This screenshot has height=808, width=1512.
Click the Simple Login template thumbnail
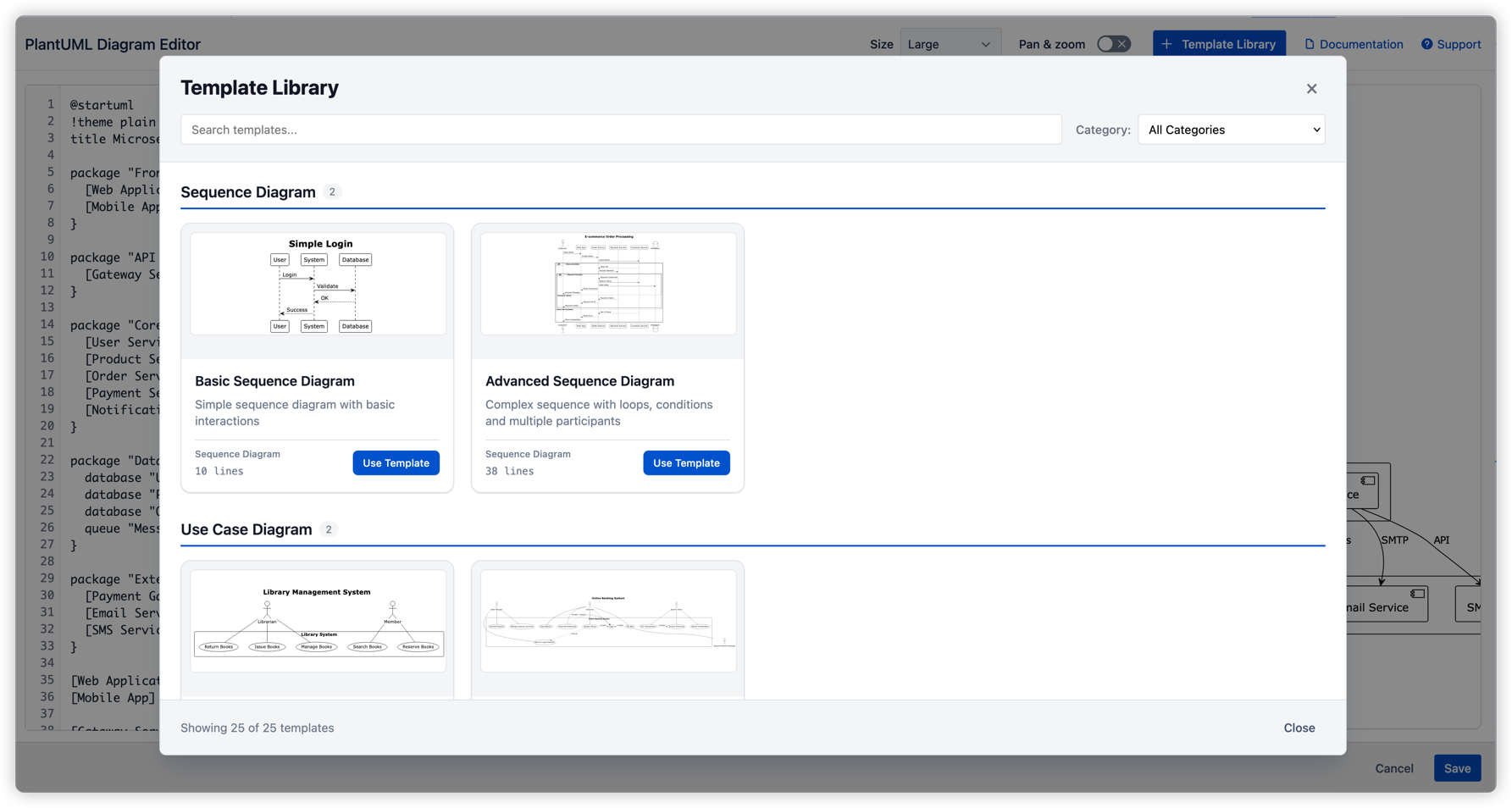point(317,284)
